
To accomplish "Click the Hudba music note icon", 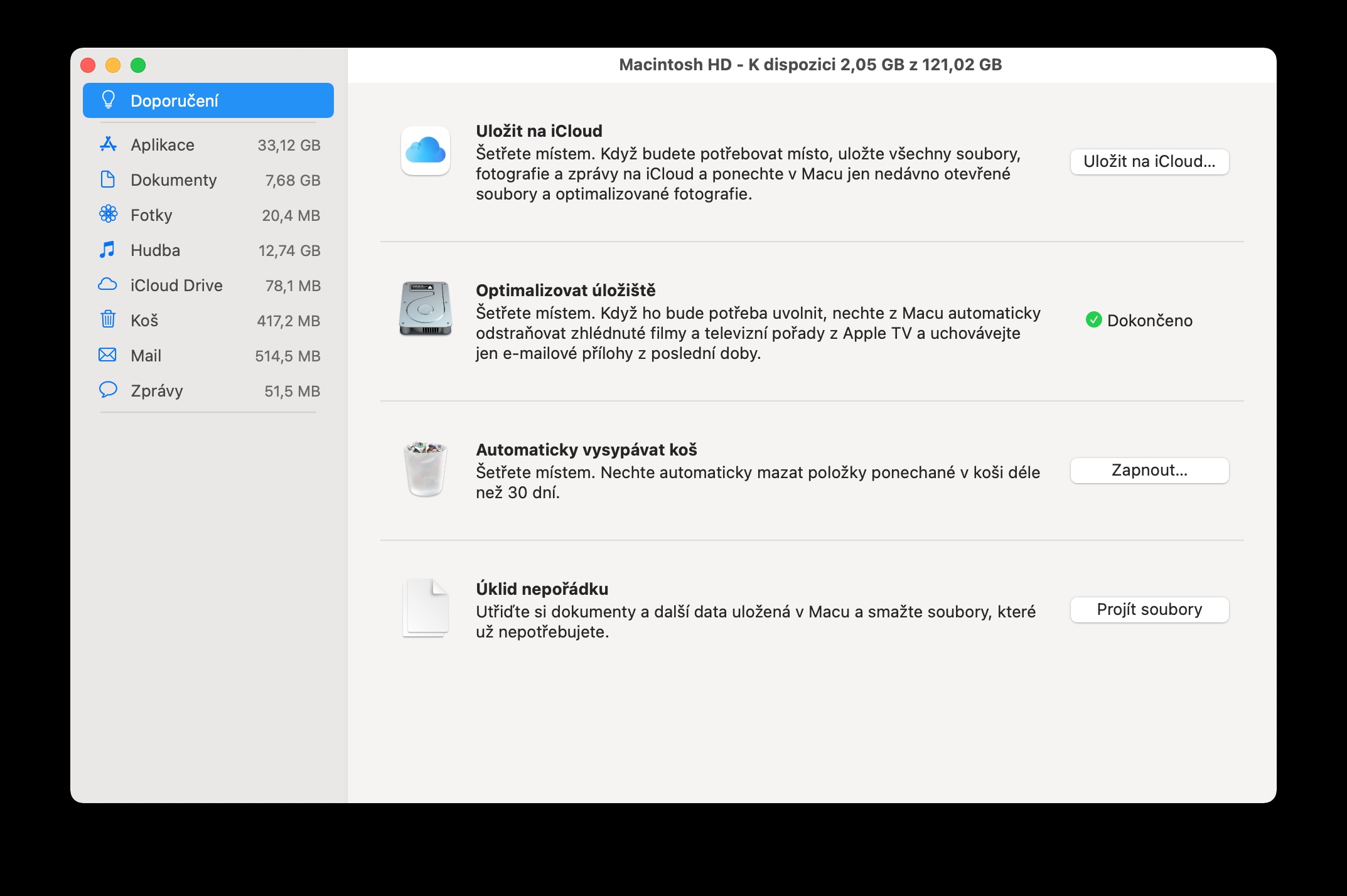I will (108, 250).
